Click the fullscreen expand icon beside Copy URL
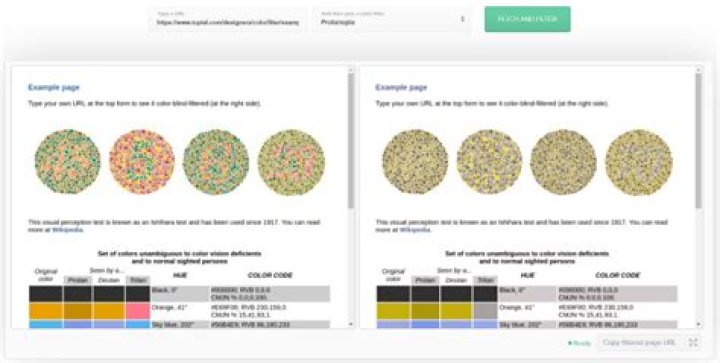The height and width of the screenshot is (363, 720). tap(693, 343)
